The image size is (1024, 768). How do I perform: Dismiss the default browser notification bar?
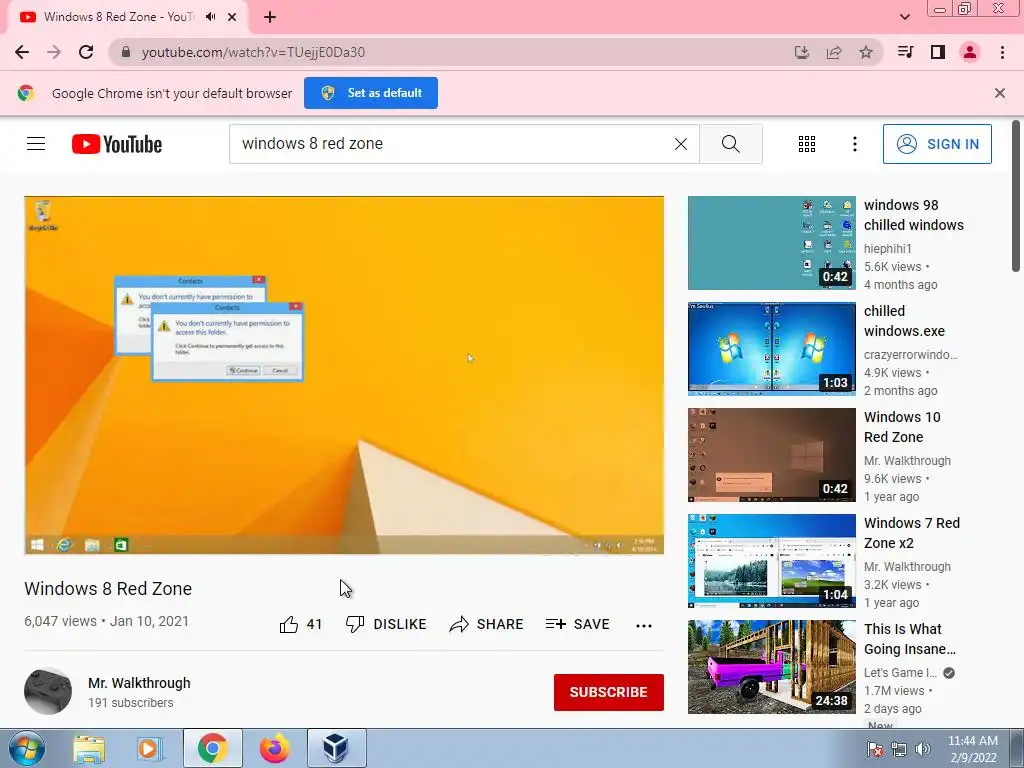tap(1000, 93)
